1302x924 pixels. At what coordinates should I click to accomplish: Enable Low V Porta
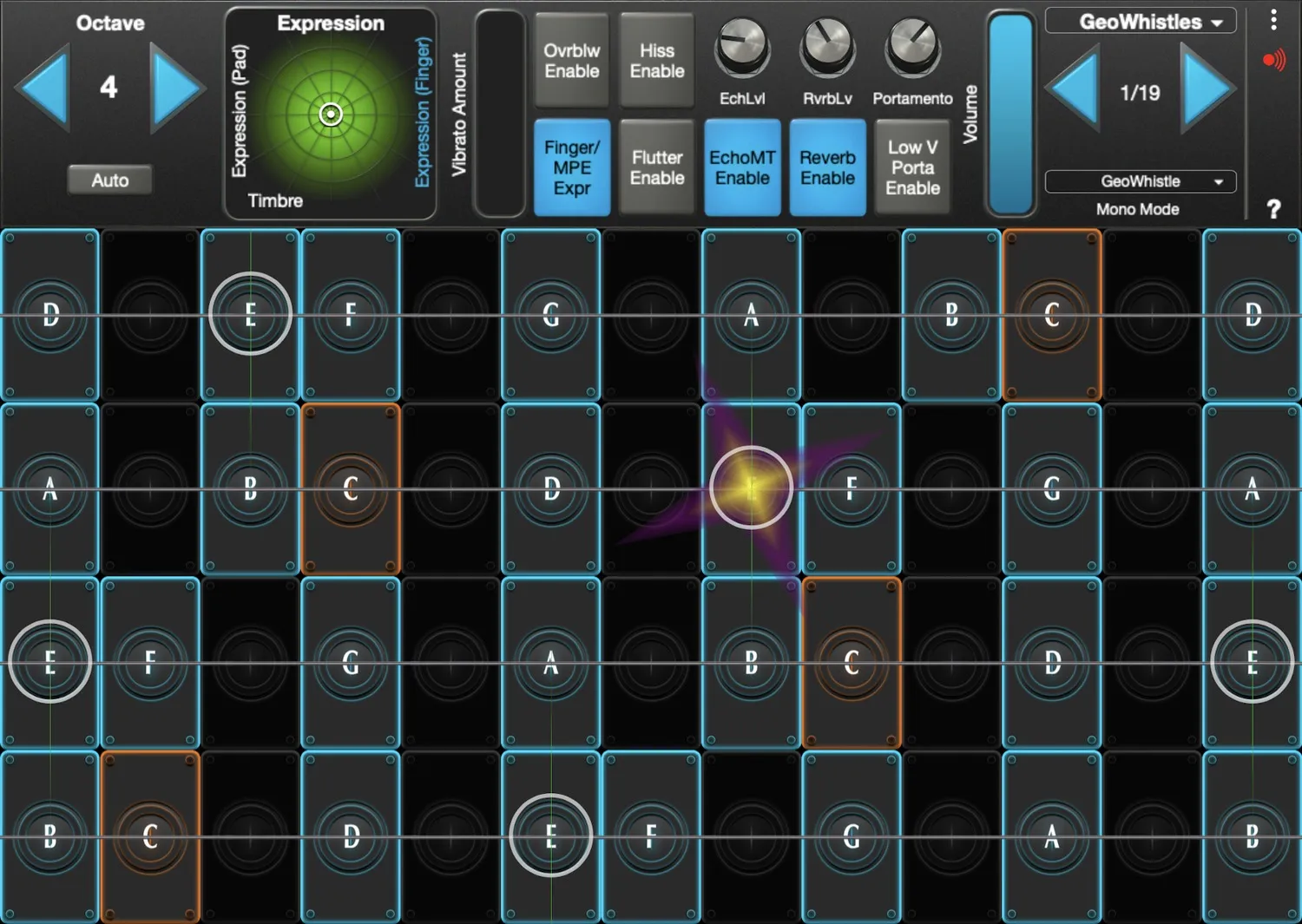coord(912,167)
